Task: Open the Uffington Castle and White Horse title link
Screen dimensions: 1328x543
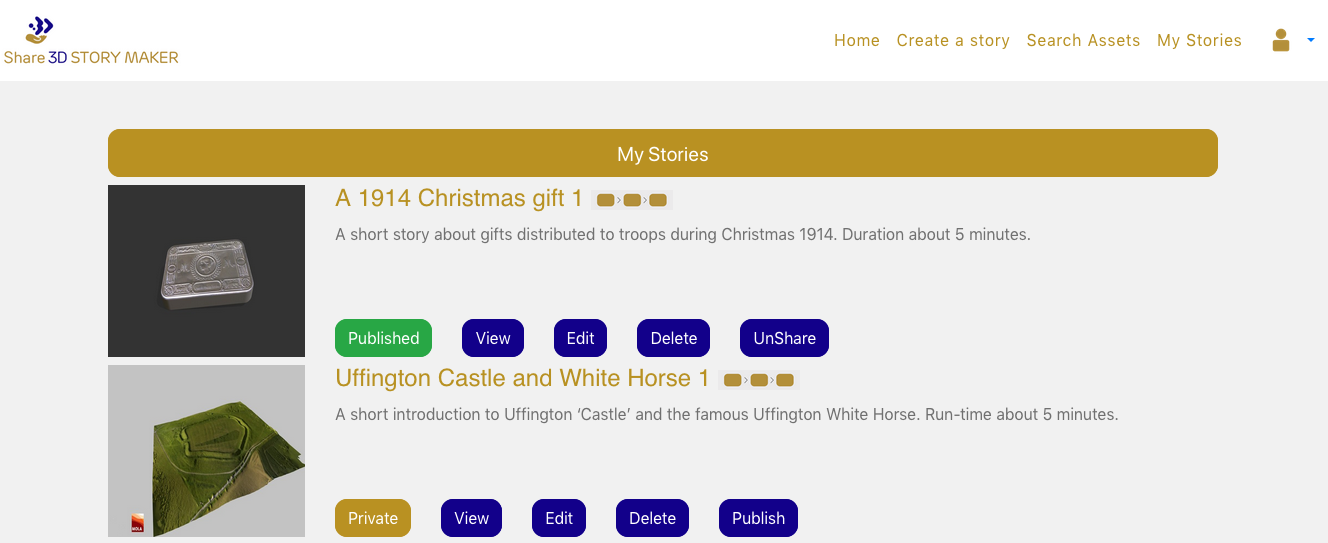Action: 522,379
